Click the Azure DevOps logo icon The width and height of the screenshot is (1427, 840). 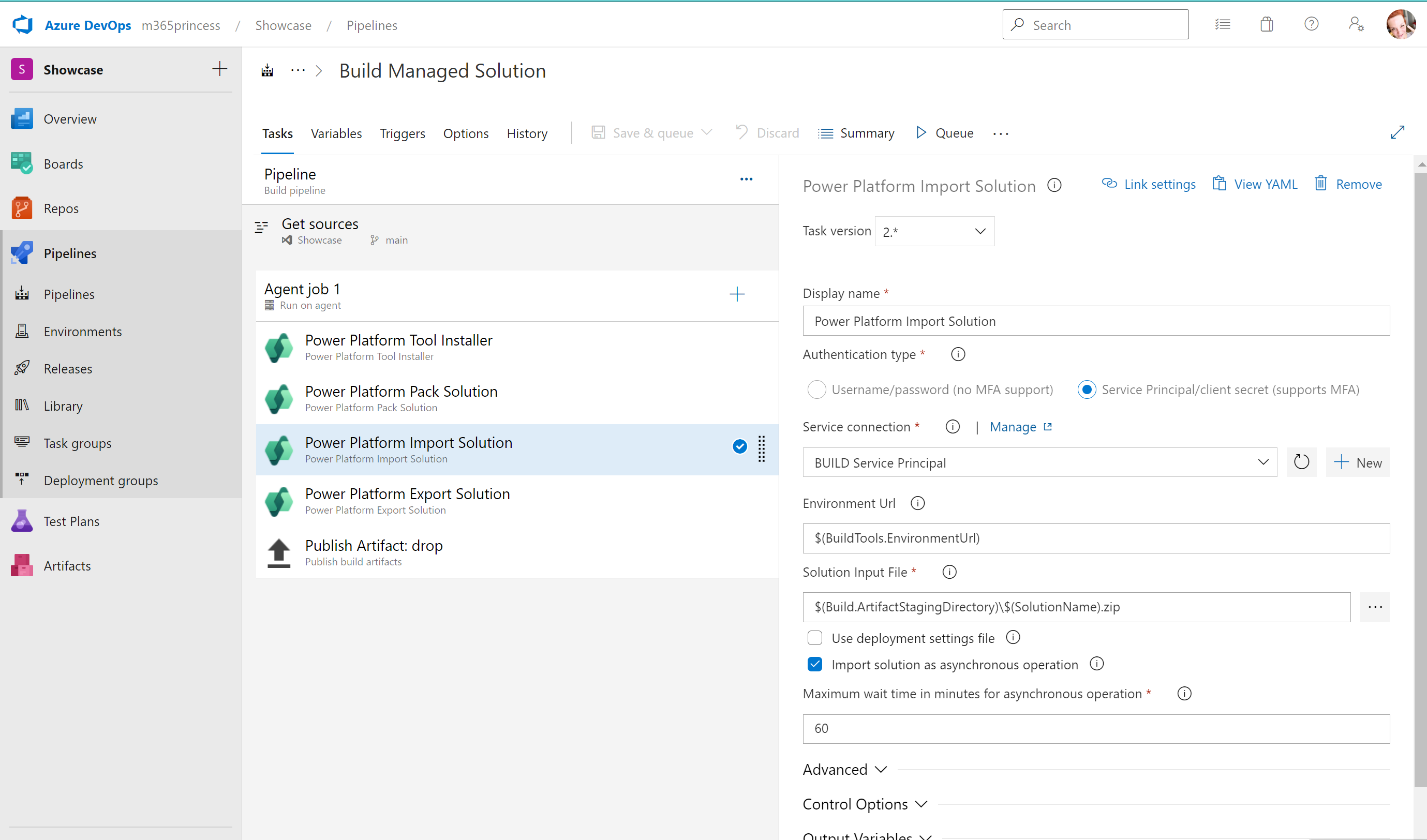23,25
